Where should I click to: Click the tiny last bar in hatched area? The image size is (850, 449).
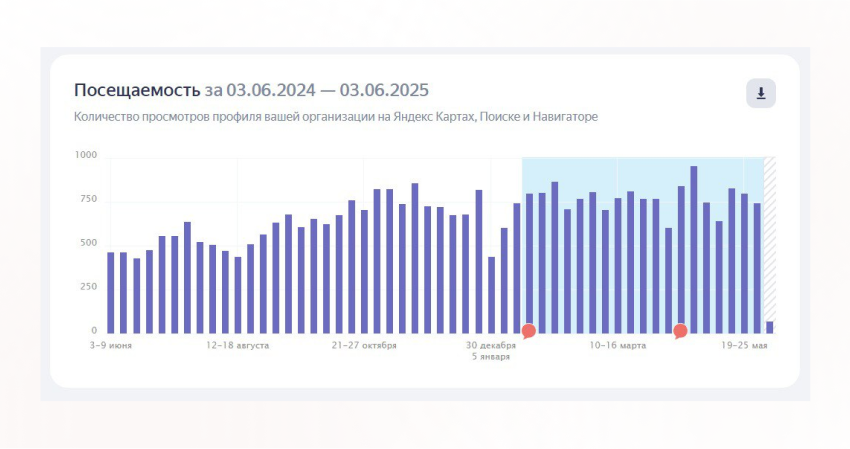770,328
